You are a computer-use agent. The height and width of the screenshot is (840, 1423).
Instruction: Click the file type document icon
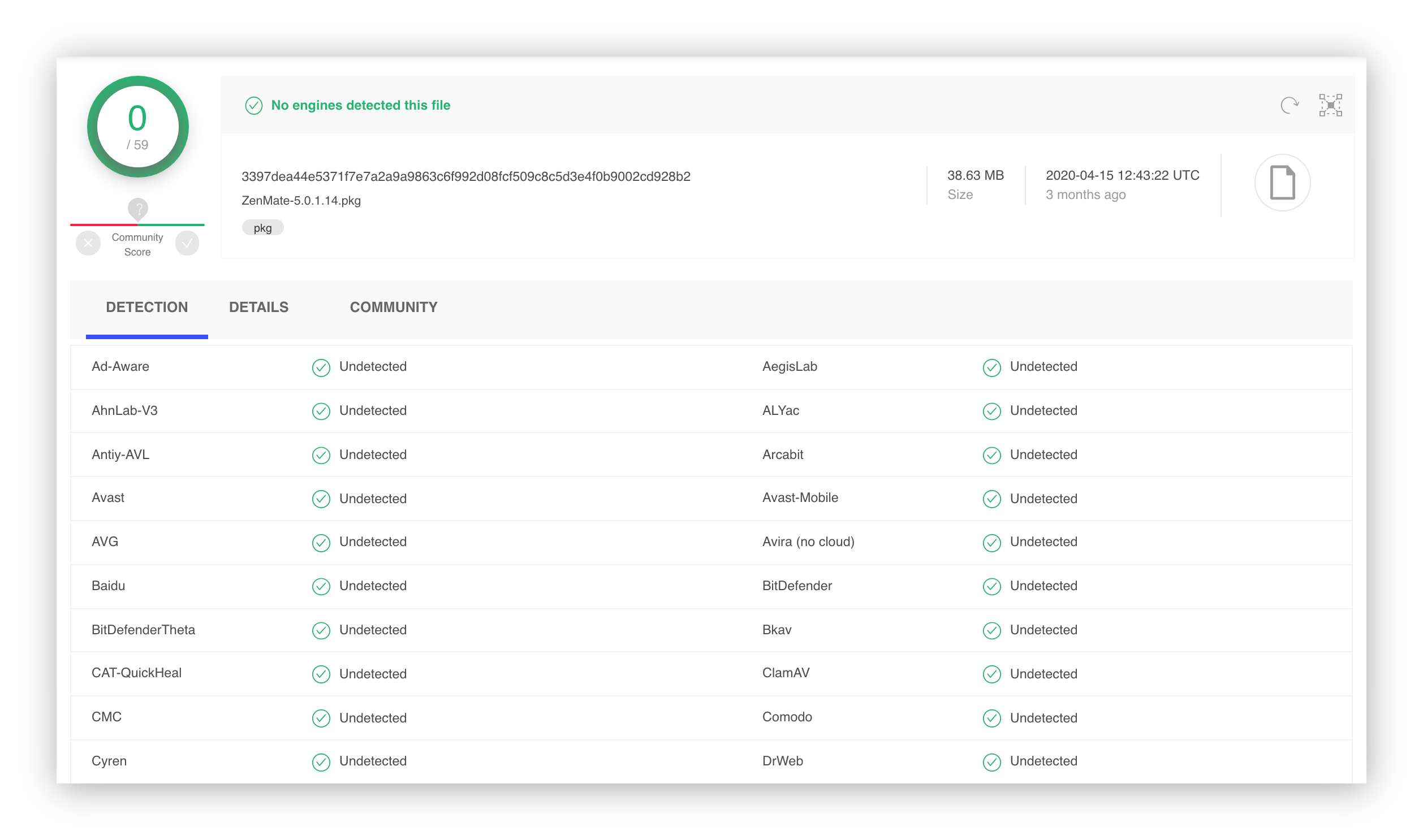(x=1282, y=183)
